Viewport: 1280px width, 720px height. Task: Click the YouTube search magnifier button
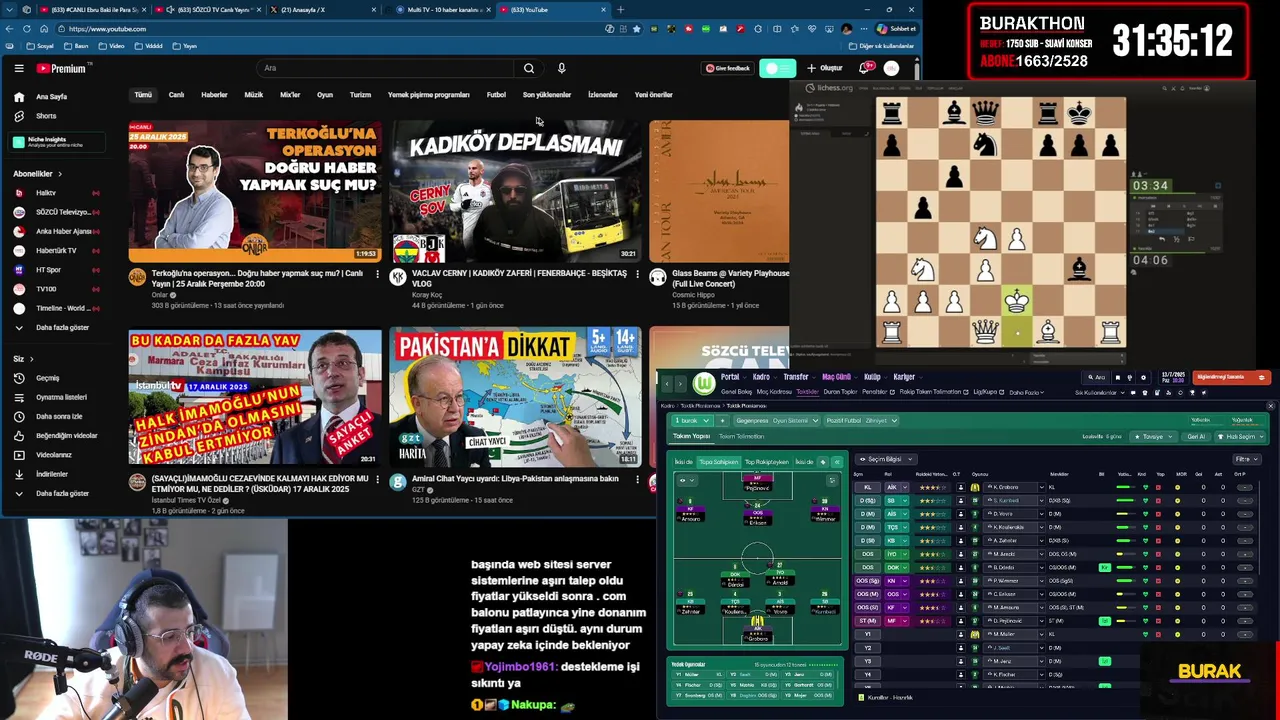coord(529,68)
